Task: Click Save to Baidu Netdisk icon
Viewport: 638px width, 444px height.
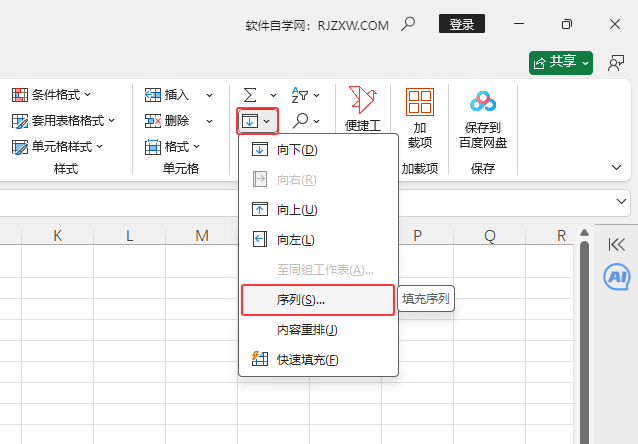Action: pyautogui.click(x=483, y=118)
